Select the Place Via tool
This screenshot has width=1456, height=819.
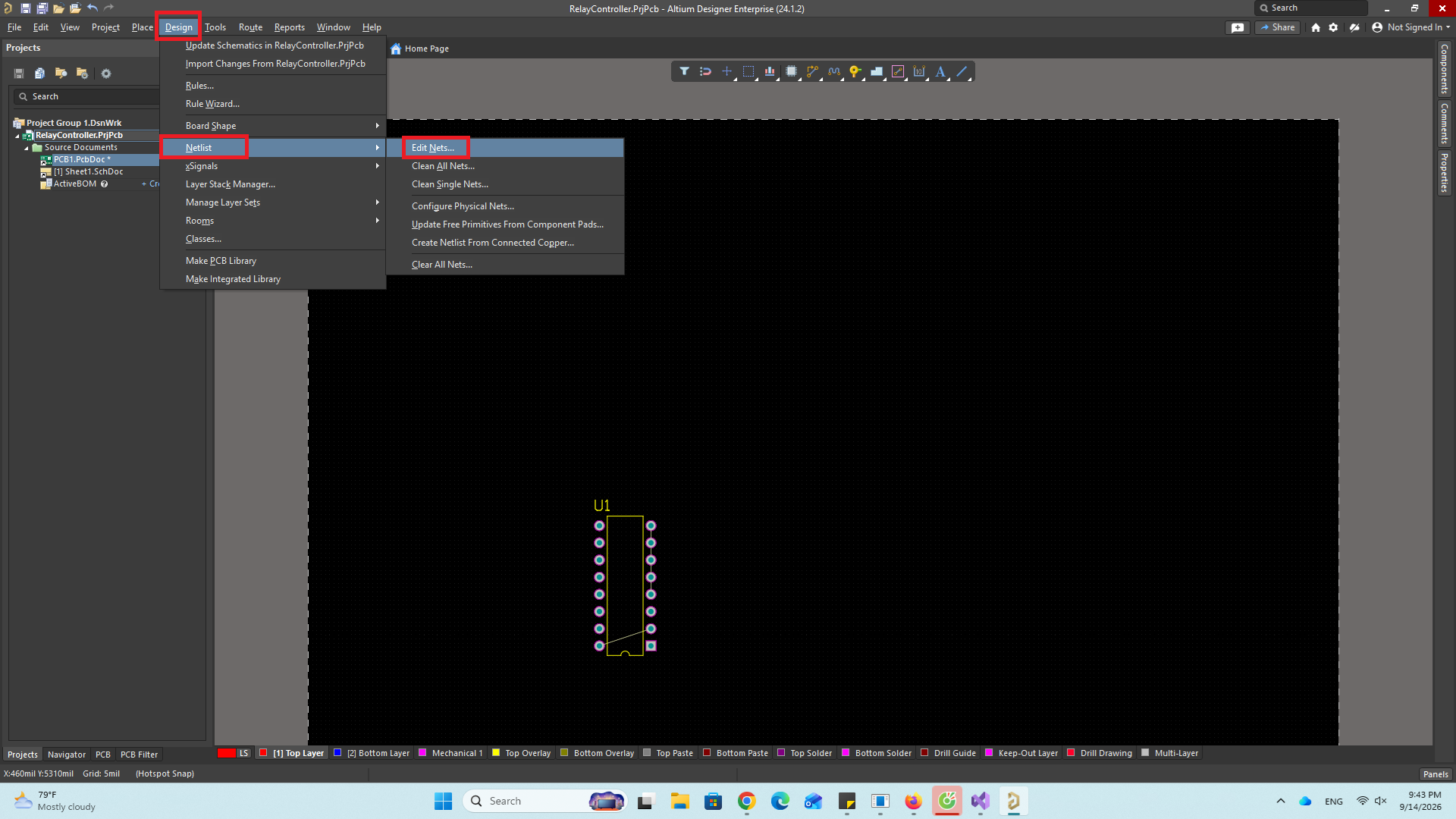(855, 71)
